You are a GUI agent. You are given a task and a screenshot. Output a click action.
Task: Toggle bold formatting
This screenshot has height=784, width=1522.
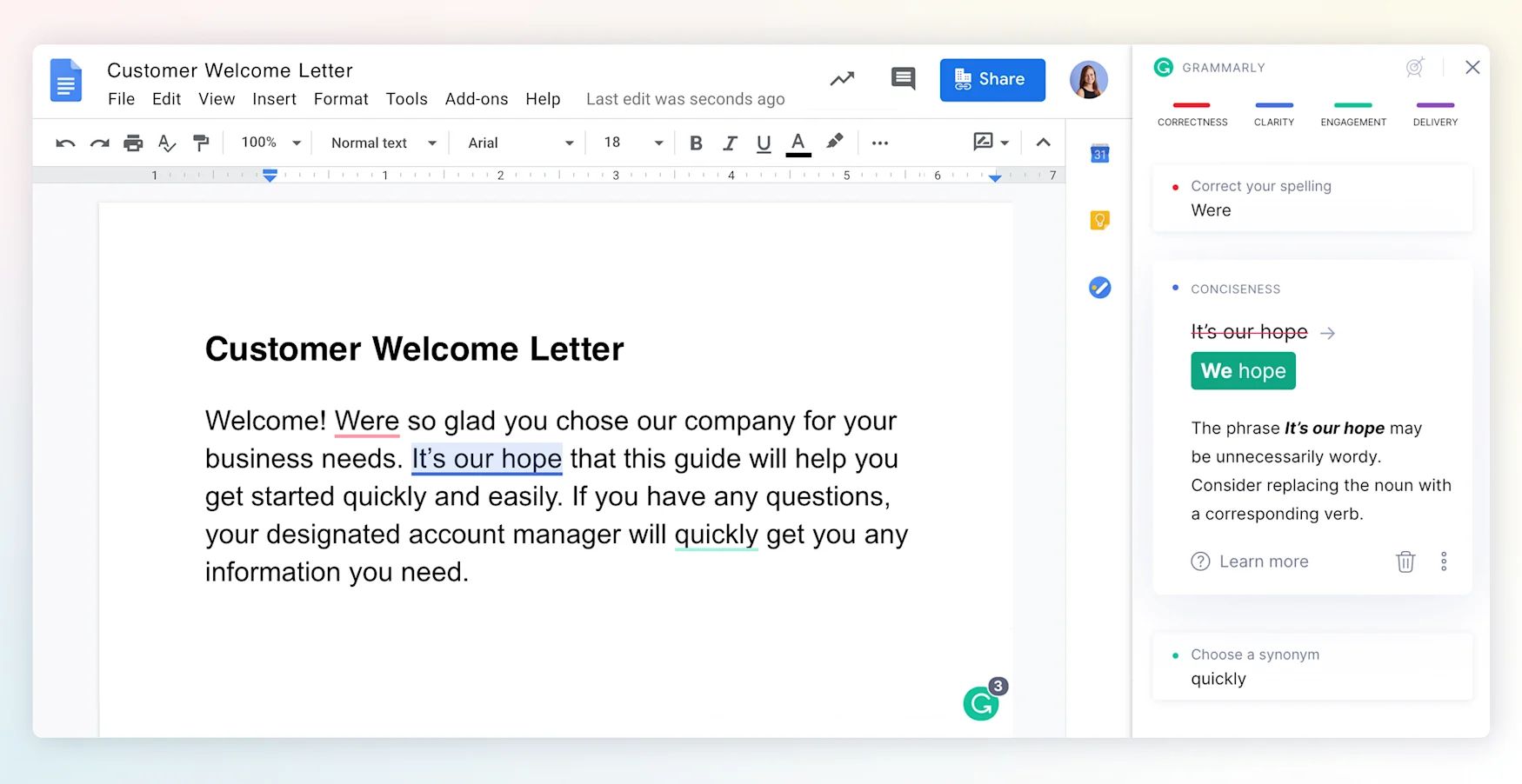(x=696, y=143)
